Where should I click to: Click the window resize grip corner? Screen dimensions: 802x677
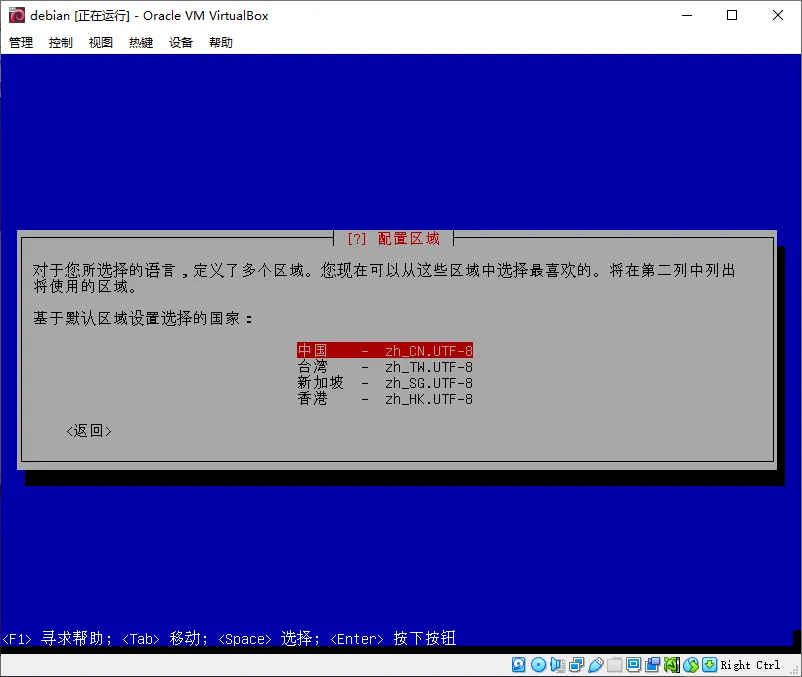[794, 670]
